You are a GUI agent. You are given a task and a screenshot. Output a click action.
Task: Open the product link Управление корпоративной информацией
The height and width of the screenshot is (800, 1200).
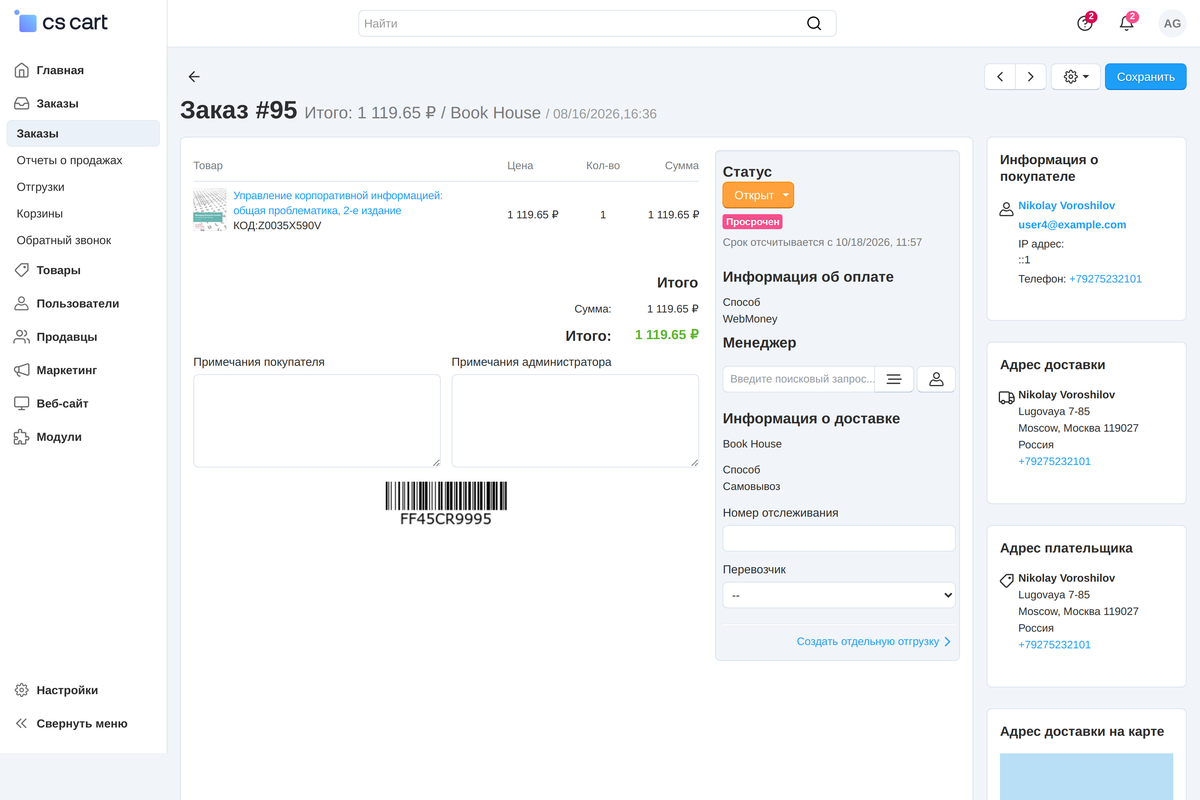(338, 203)
